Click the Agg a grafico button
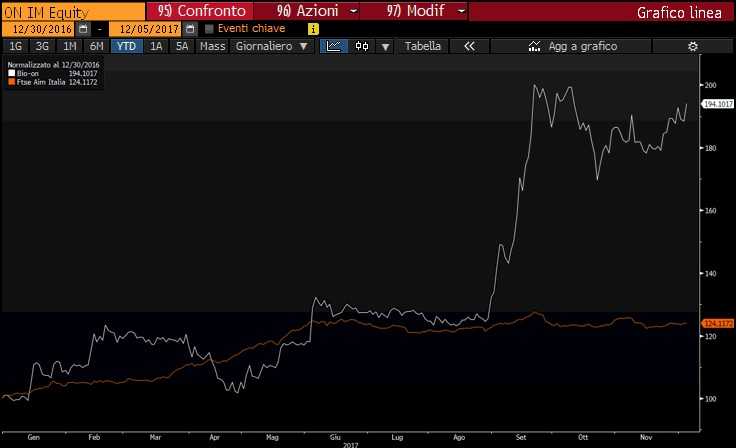Image resolution: width=737 pixels, height=448 pixels. [571, 46]
